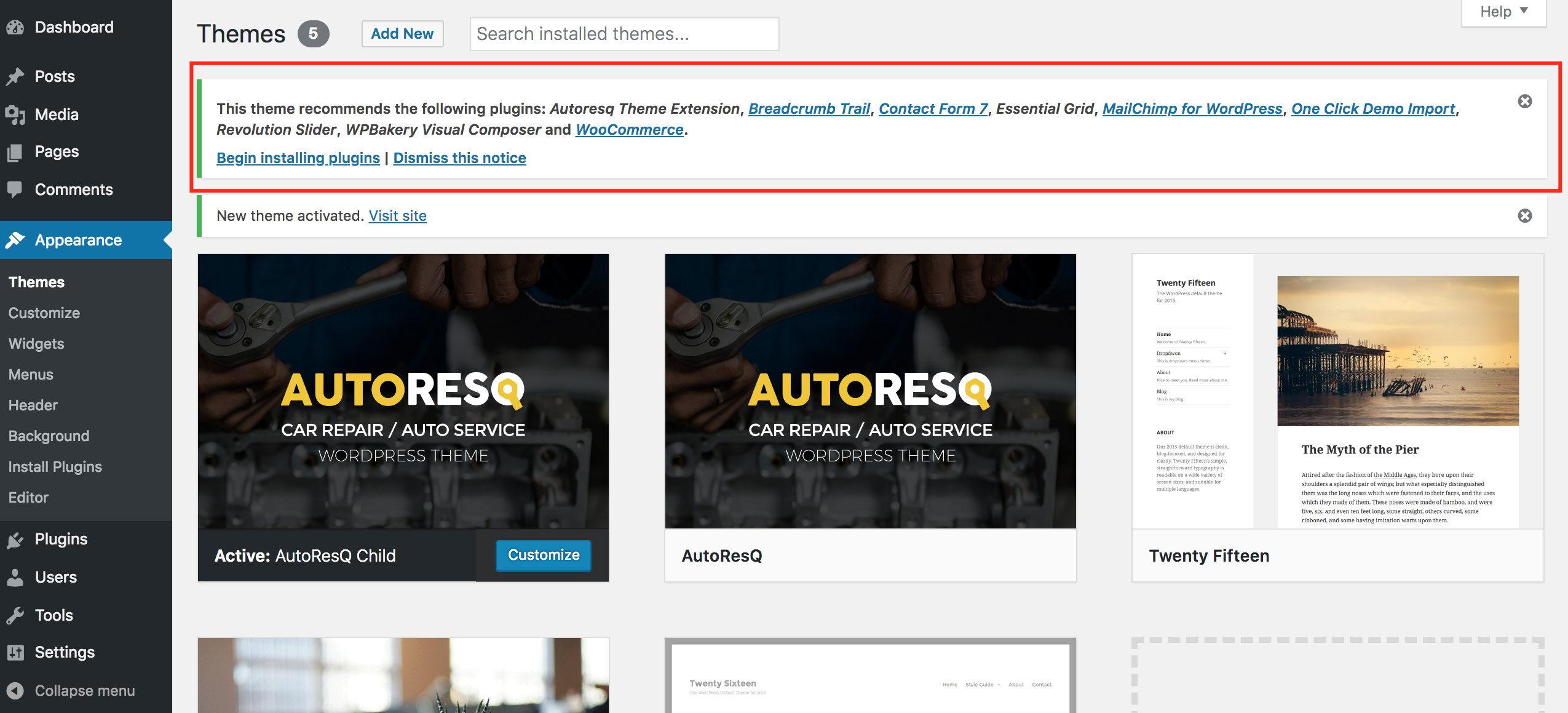The width and height of the screenshot is (1568, 713).
Task: Open Menus under Appearance
Action: [x=31, y=375]
